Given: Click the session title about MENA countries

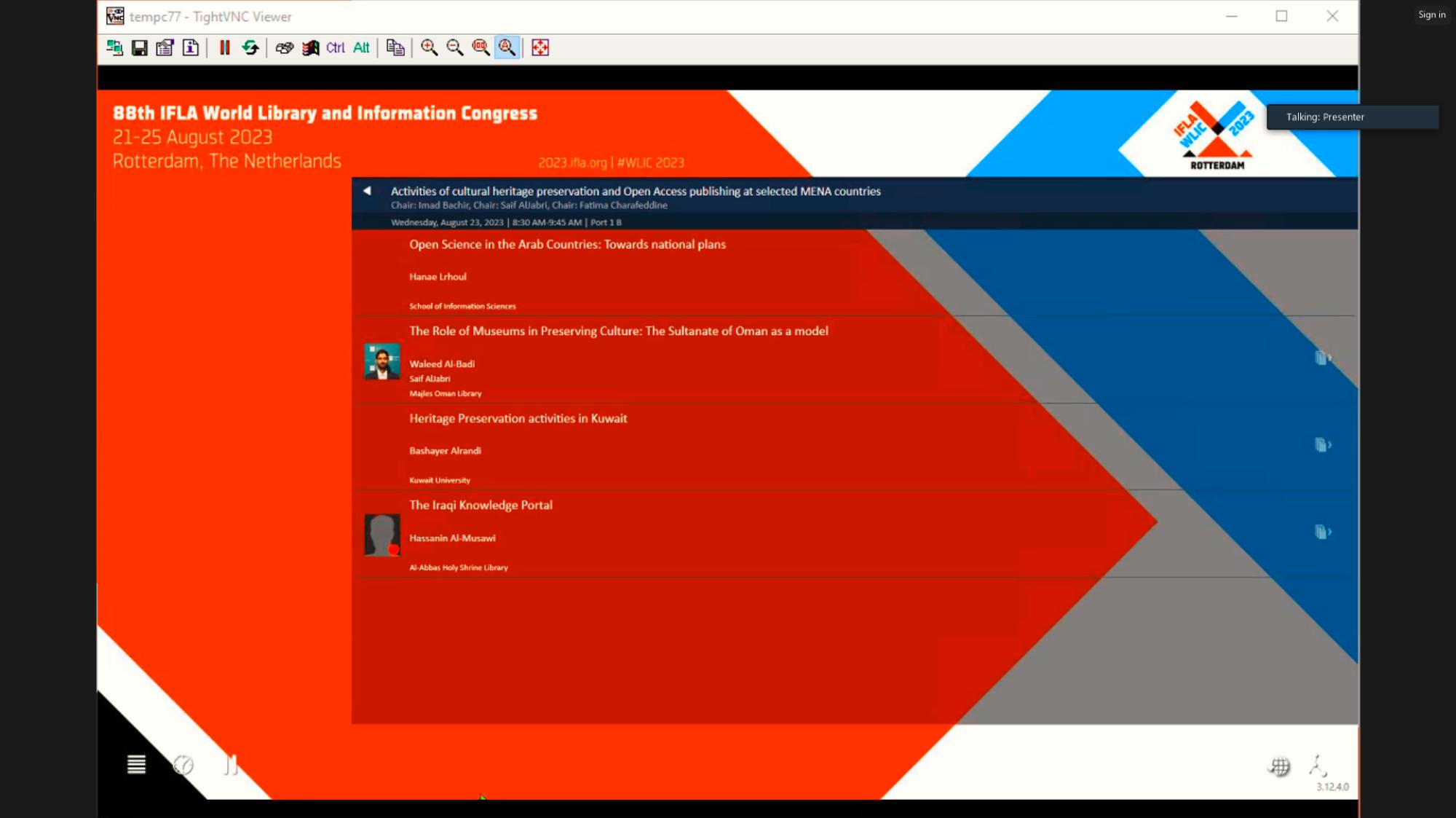Looking at the screenshot, I should click(636, 192).
